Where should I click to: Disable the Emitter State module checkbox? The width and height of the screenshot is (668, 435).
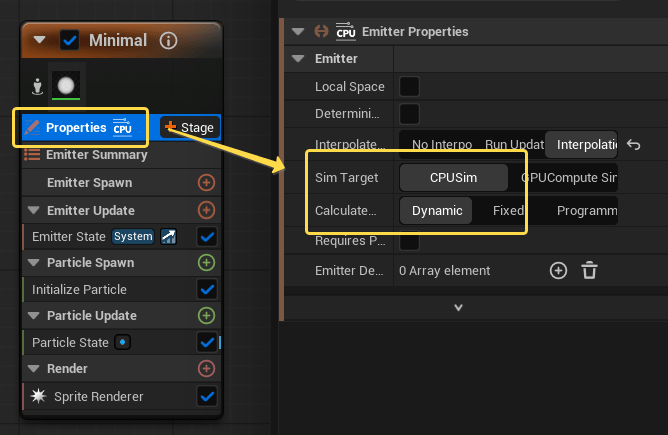tap(207, 237)
